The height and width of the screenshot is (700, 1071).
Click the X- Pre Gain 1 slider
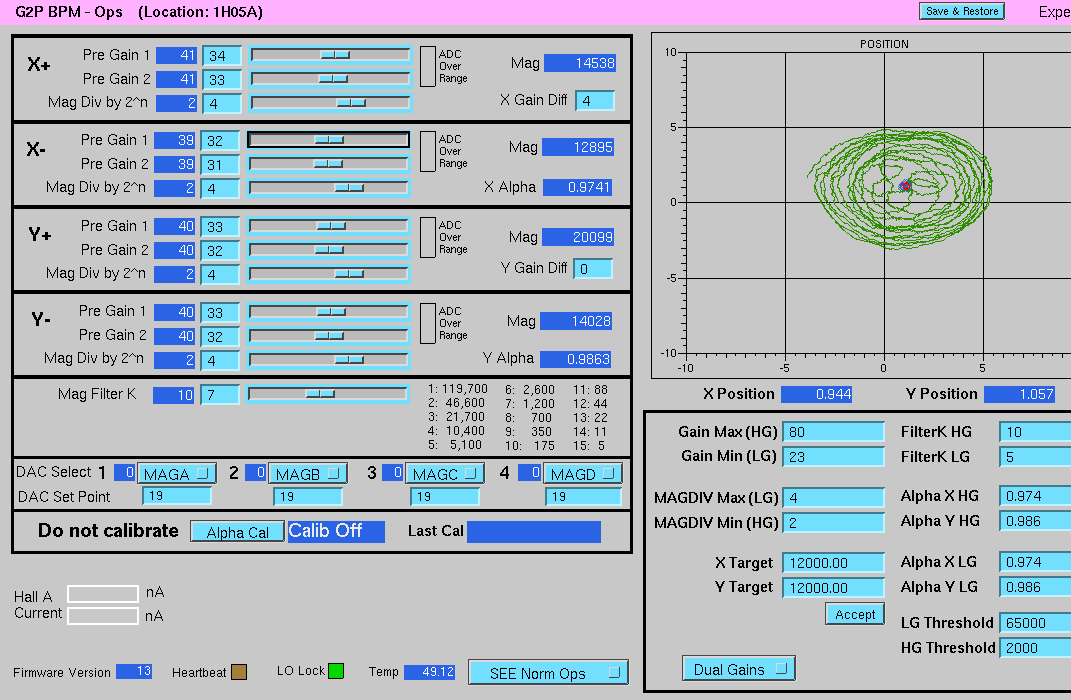[x=329, y=140]
